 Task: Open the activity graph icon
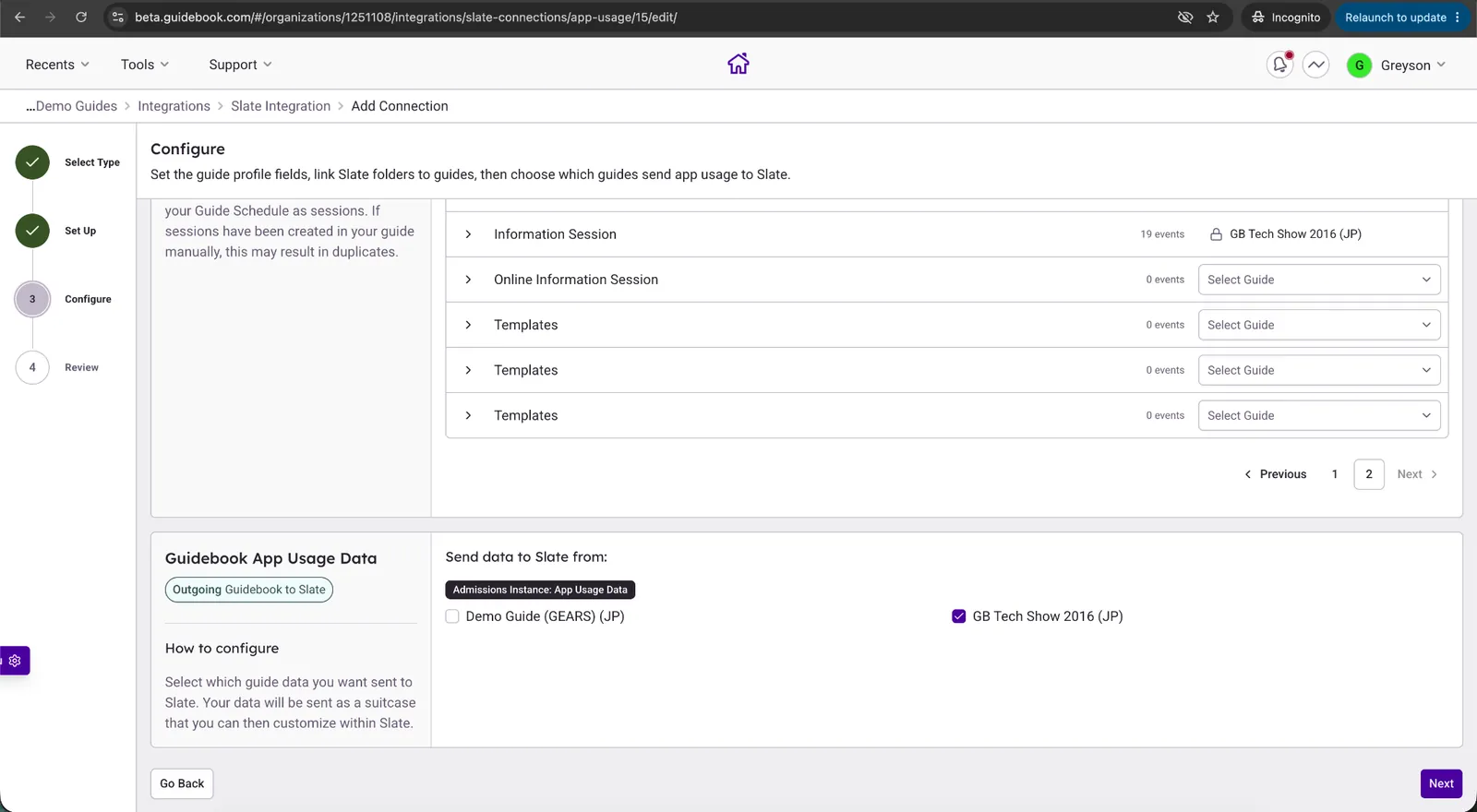[x=1315, y=65]
